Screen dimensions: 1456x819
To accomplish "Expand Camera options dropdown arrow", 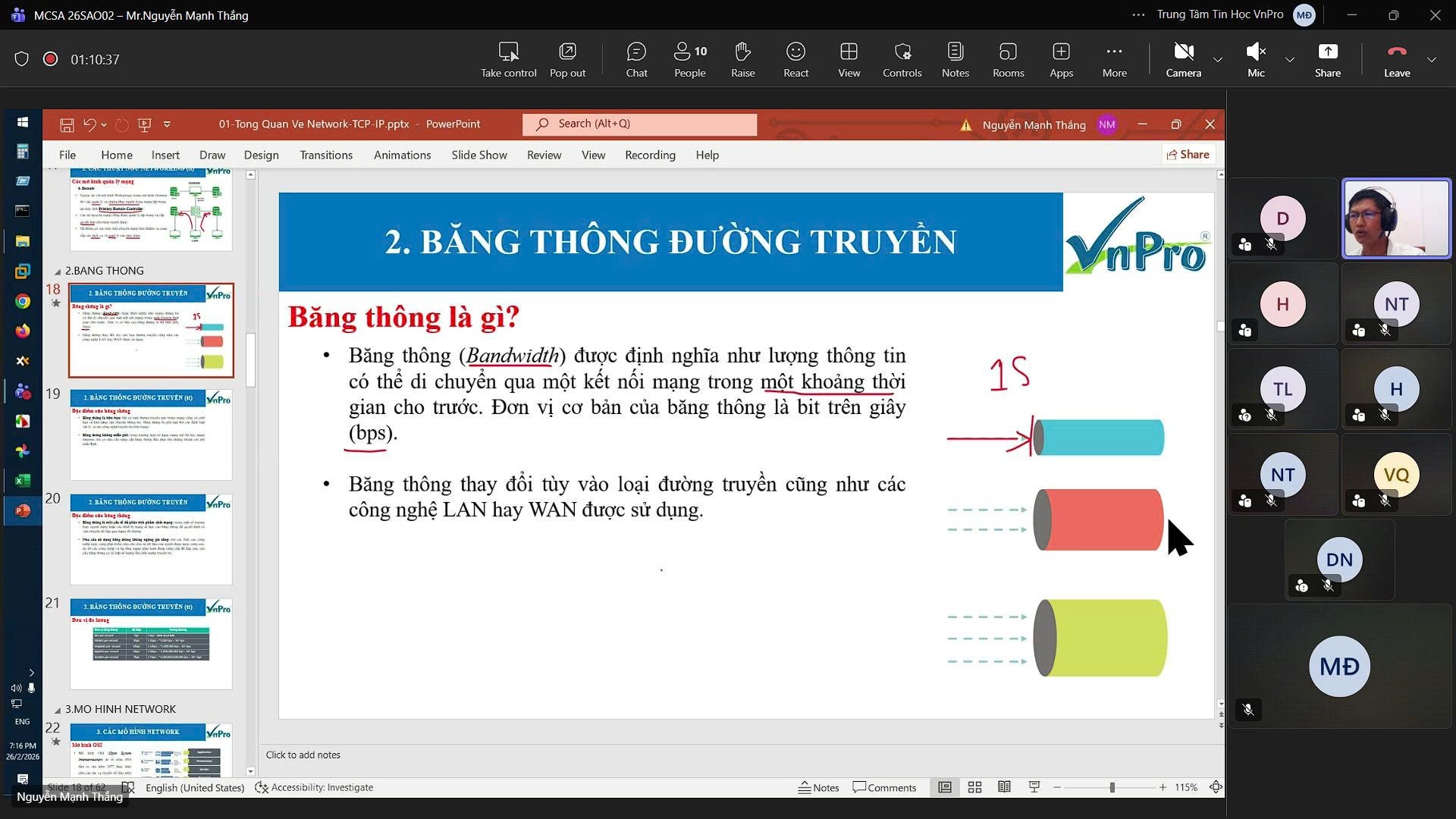I will [1218, 59].
